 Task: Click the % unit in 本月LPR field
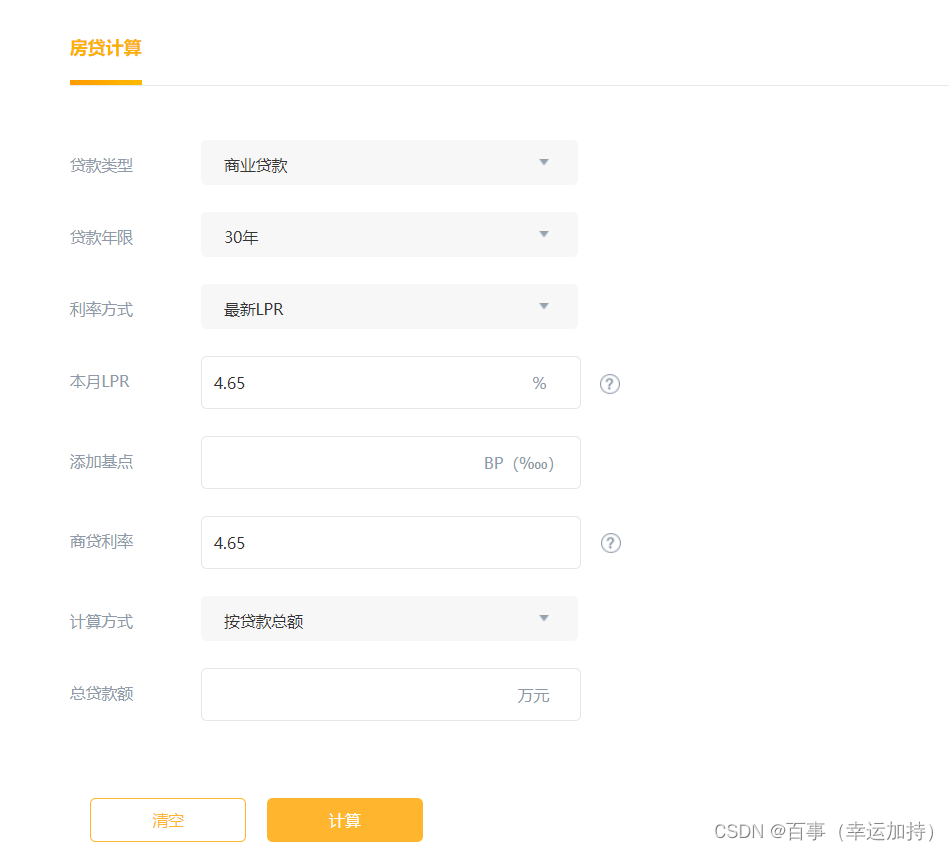tap(539, 383)
